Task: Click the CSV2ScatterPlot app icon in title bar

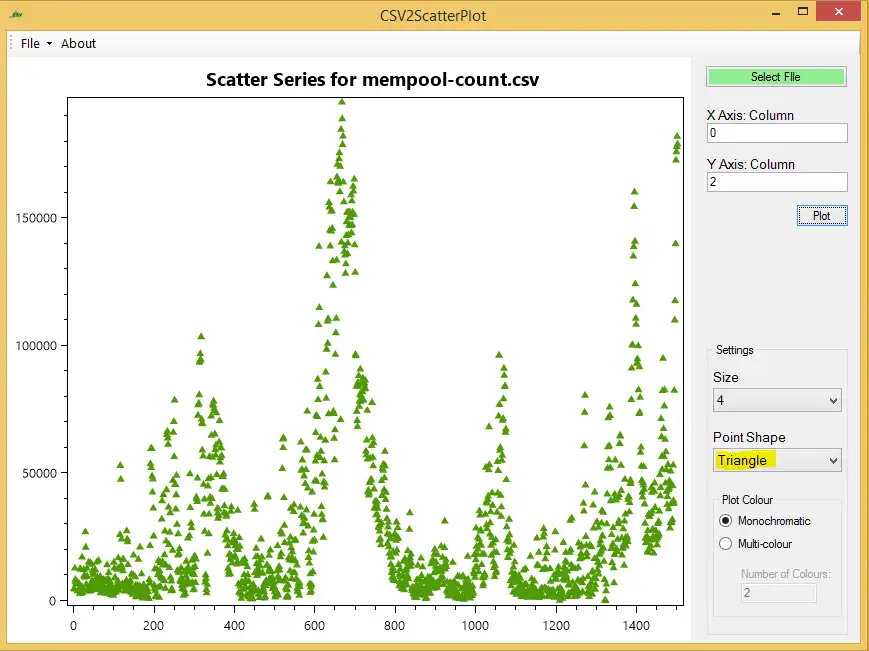Action: tap(16, 15)
